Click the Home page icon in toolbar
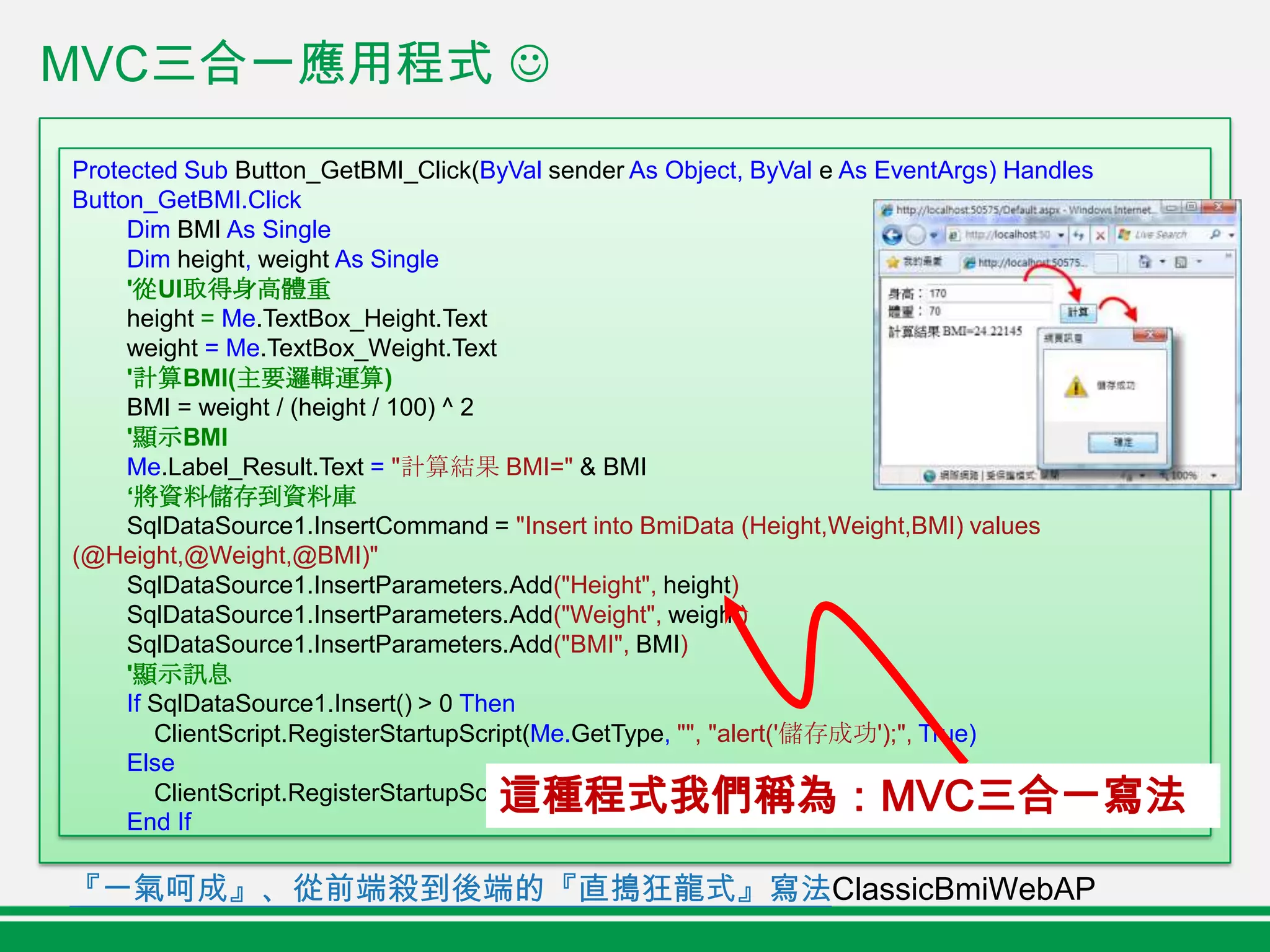The width and height of the screenshot is (1270, 952). pyautogui.click(x=1145, y=262)
